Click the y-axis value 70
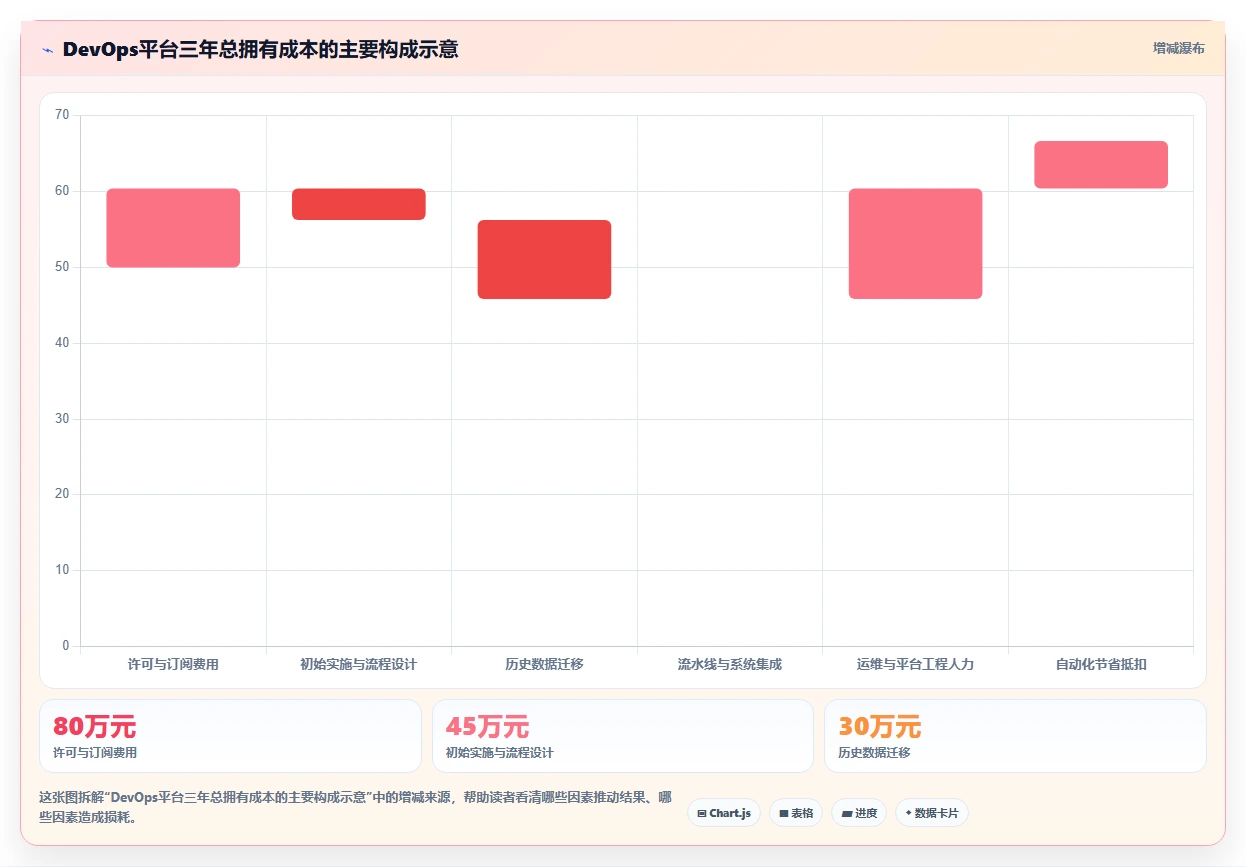 pyautogui.click(x=62, y=115)
